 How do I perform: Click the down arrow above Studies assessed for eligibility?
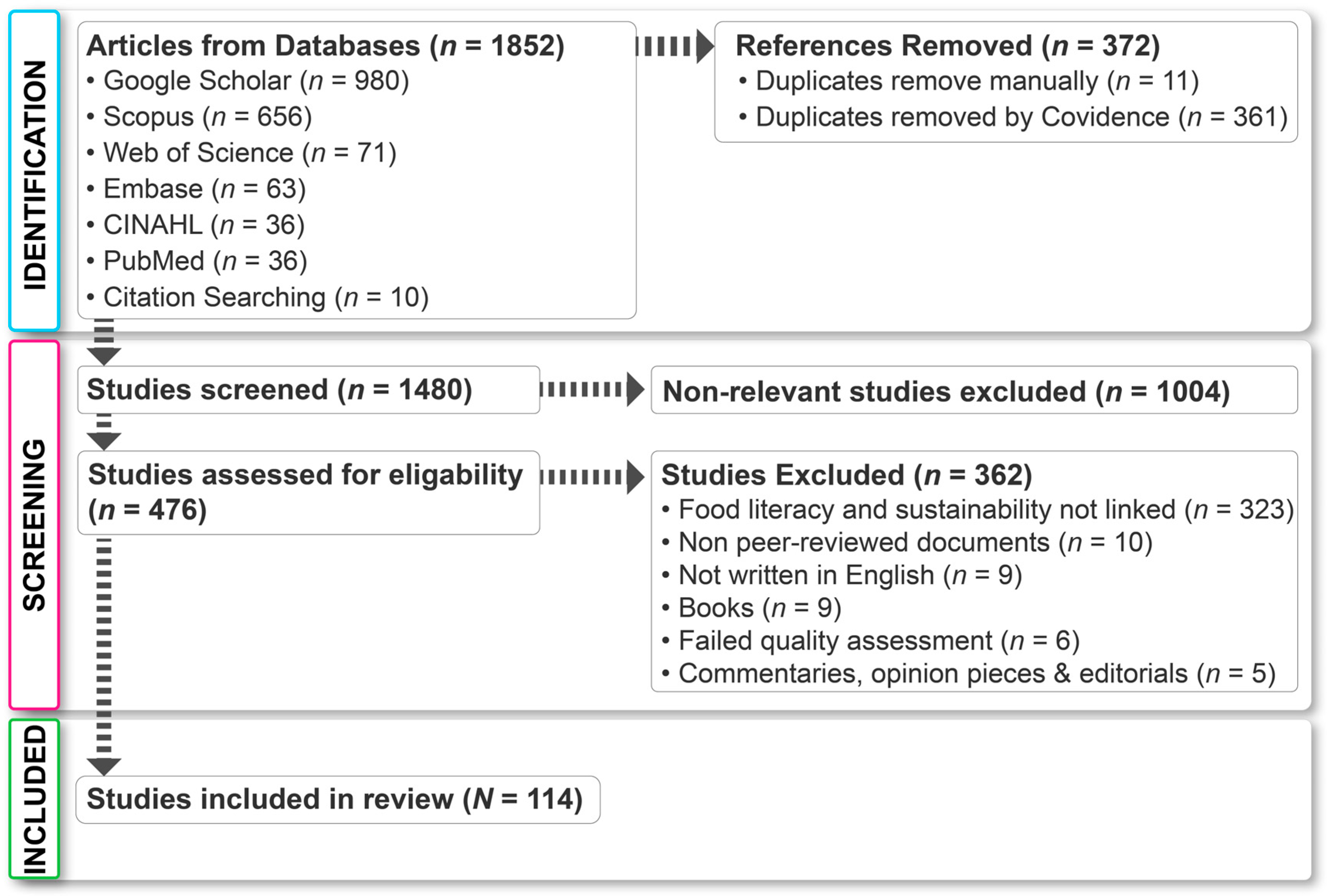(104, 433)
